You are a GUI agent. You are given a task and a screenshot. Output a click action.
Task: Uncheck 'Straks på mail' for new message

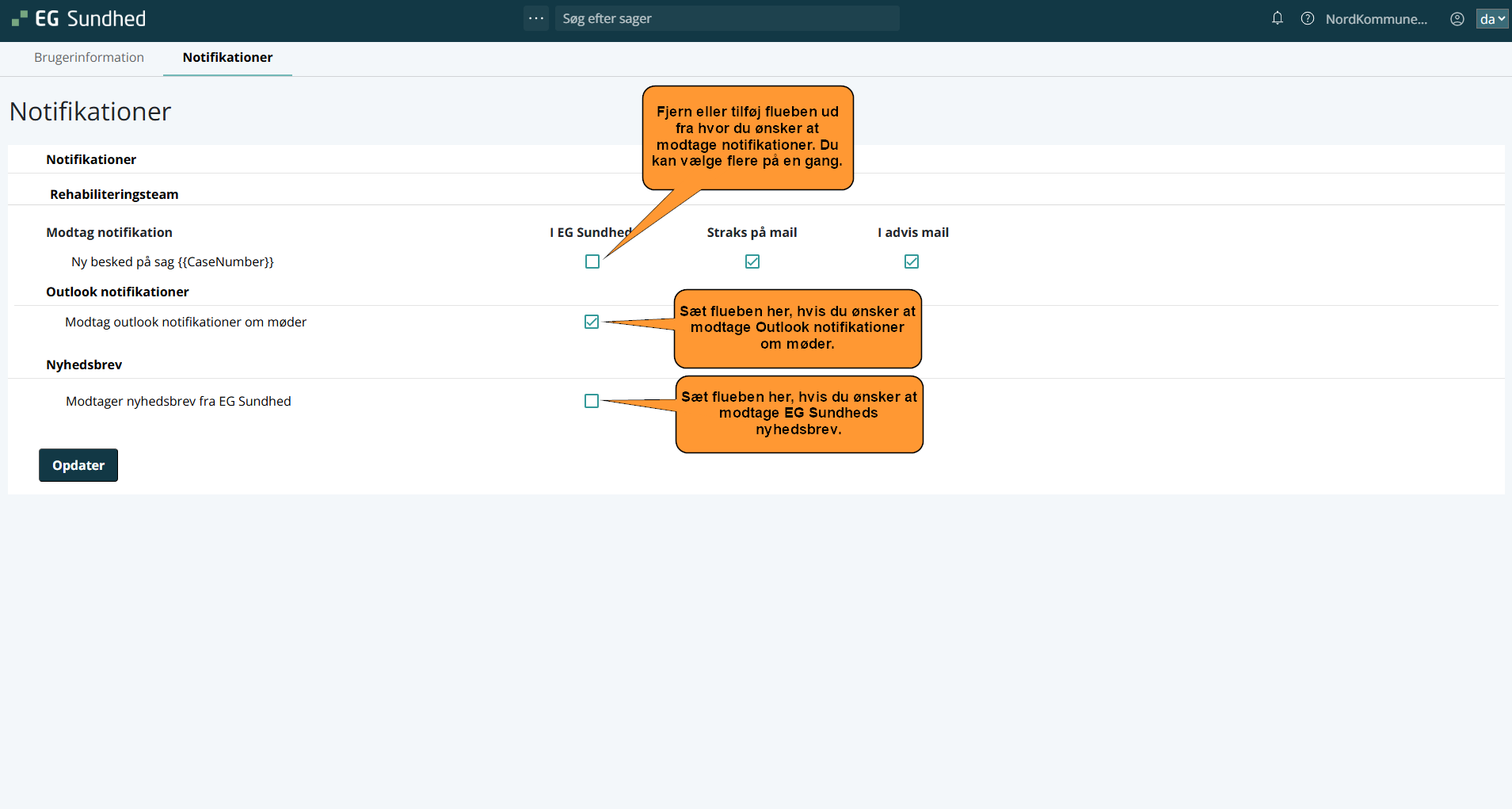[752, 261]
